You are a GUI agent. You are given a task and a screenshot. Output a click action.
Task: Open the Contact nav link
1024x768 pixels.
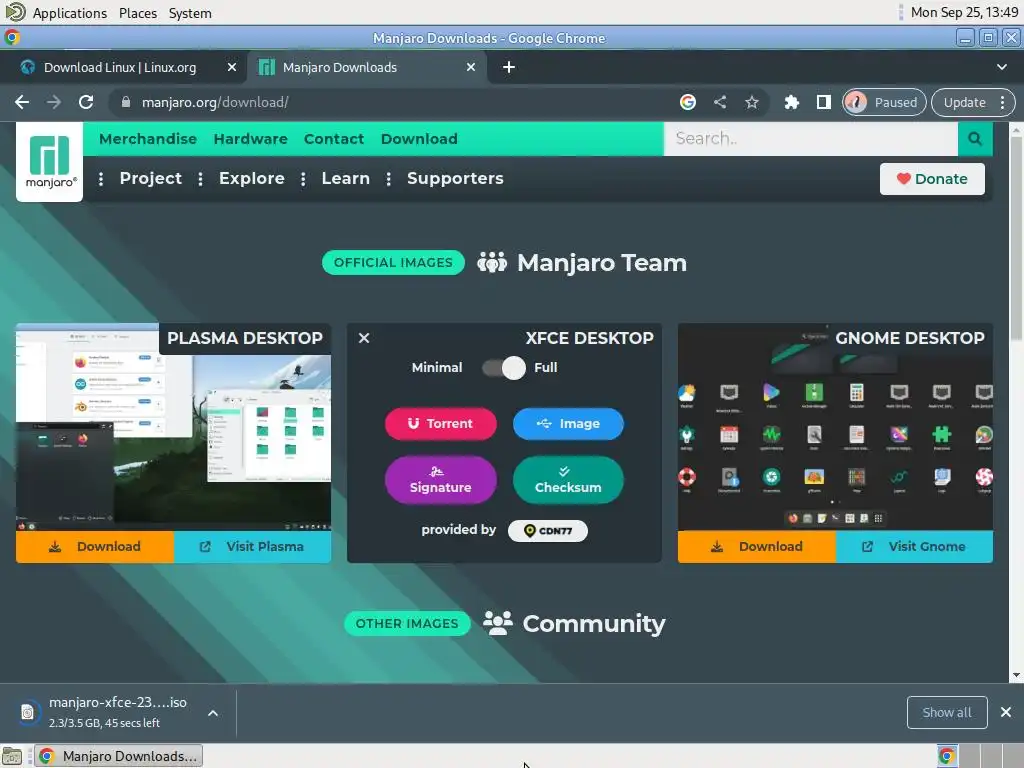pyautogui.click(x=334, y=139)
